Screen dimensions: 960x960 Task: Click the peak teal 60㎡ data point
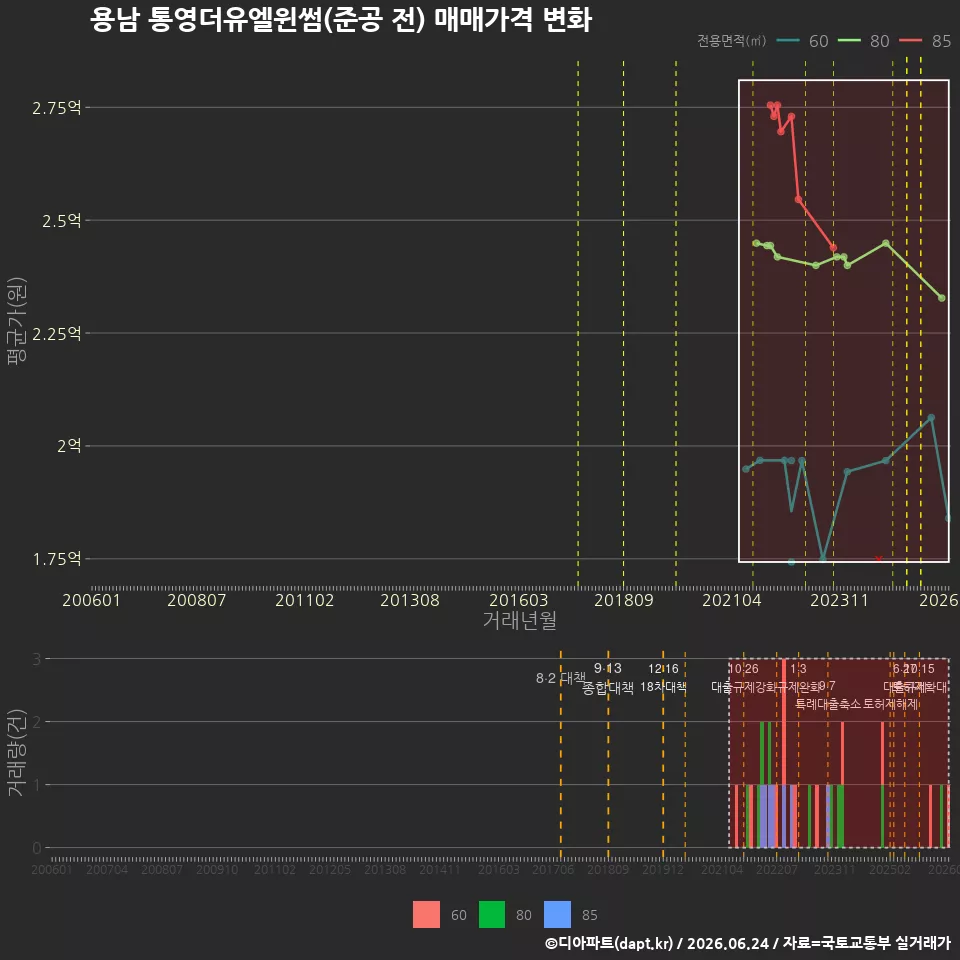click(931, 418)
